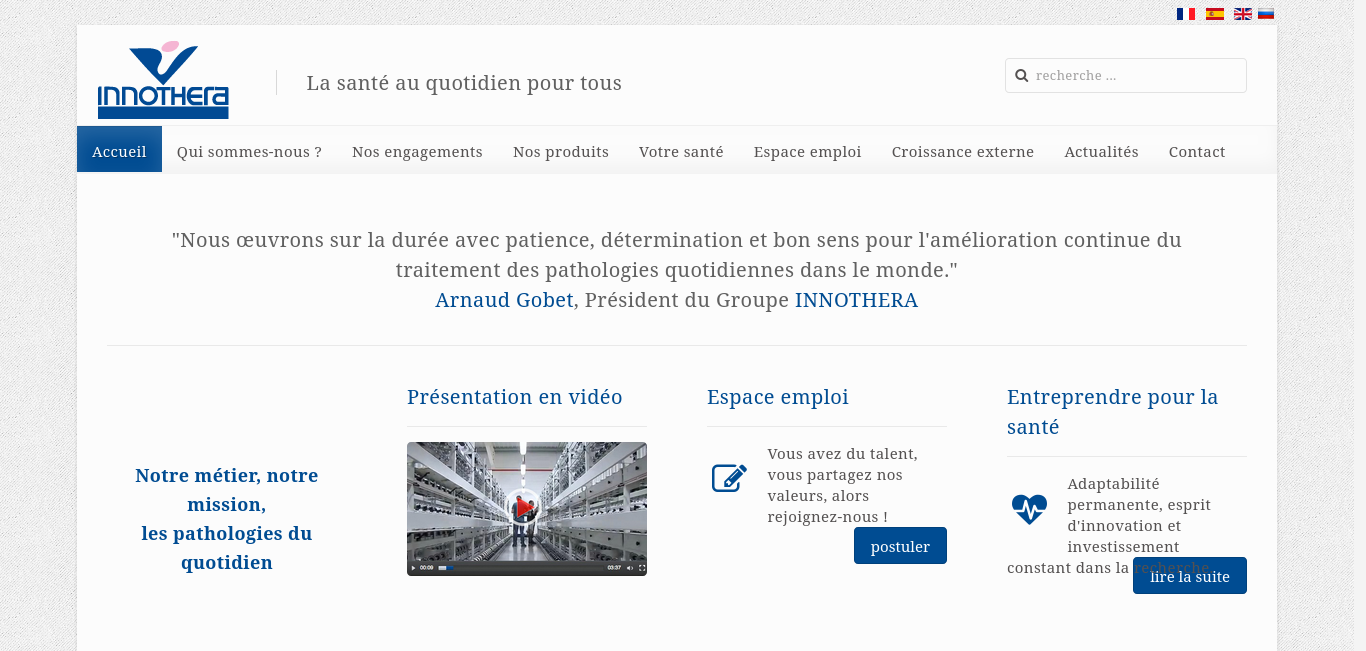Select the English UK flag
This screenshot has height=651, width=1366.
(x=1243, y=14)
